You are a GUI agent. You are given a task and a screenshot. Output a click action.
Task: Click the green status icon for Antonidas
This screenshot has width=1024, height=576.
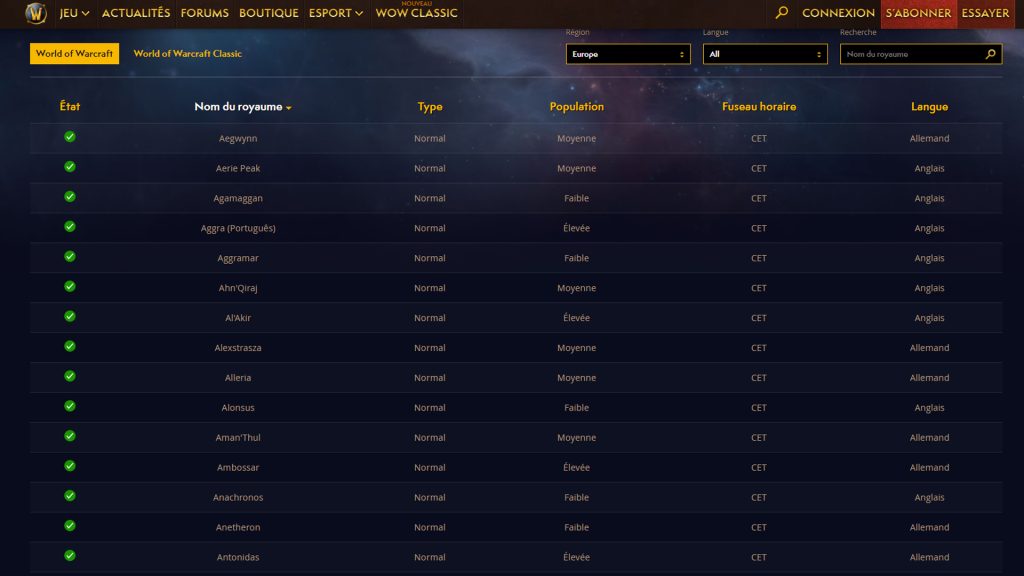coord(69,557)
